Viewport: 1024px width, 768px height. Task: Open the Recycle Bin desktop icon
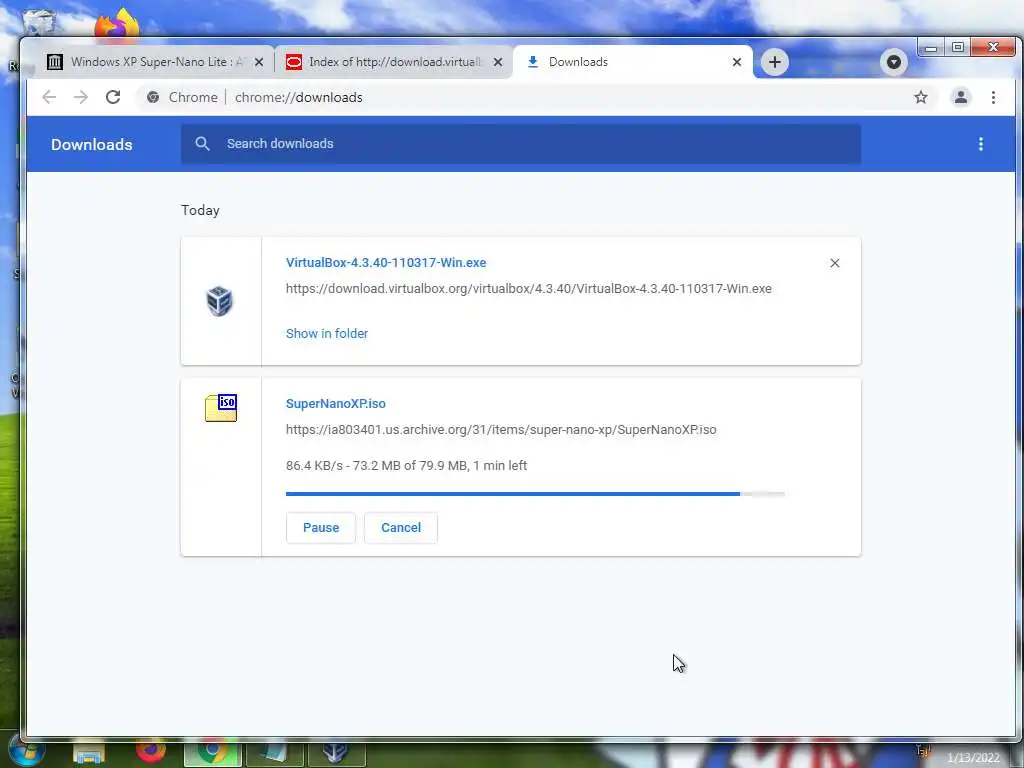[39, 23]
